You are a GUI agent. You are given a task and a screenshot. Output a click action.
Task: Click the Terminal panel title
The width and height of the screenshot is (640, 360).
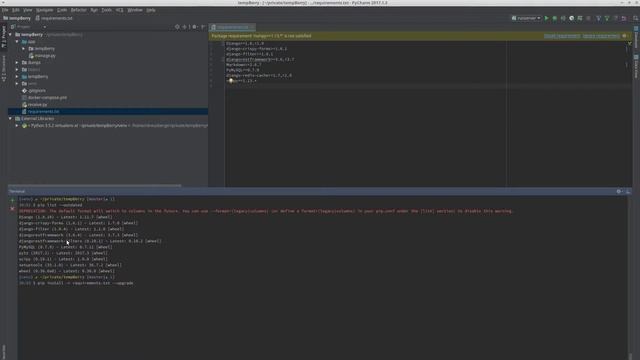(17, 191)
